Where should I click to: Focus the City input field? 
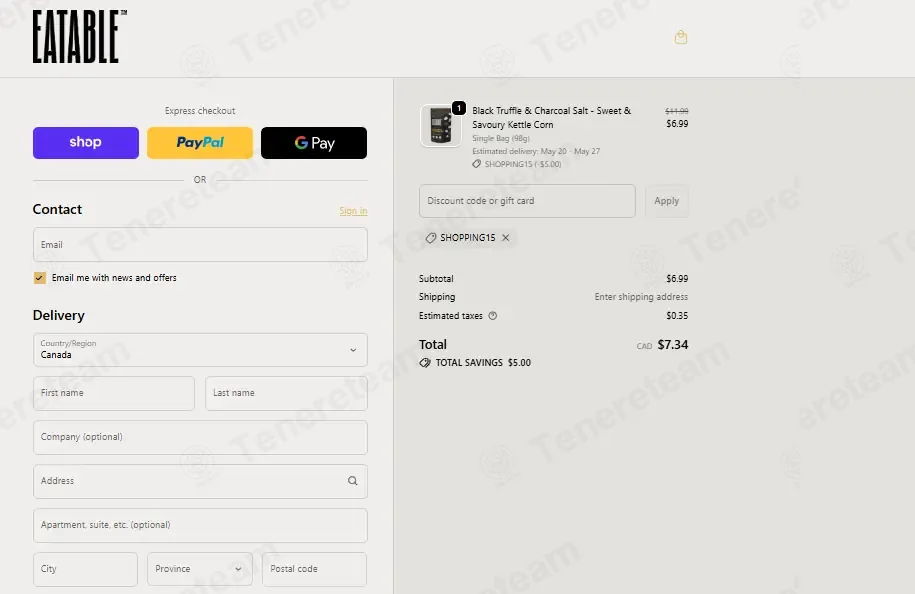85,569
